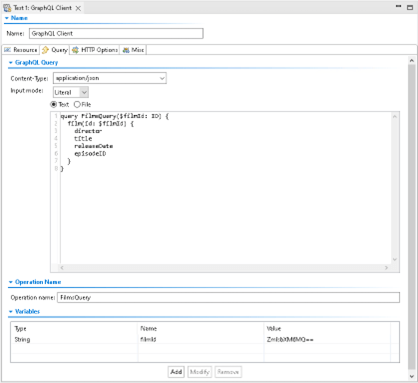Click the HTTP Options gear icon
The width and height of the screenshot is (418, 383).
click(x=75, y=50)
